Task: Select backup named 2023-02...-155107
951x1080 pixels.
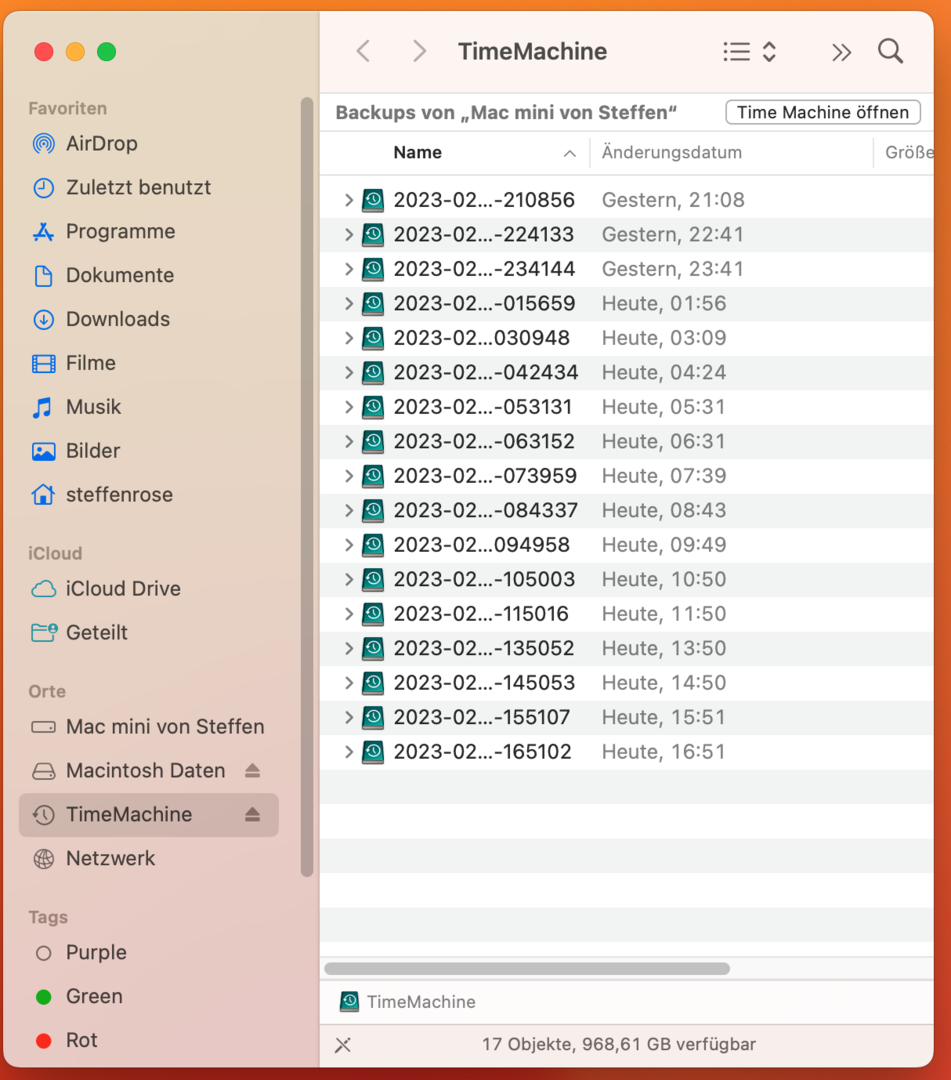Action: (482, 717)
